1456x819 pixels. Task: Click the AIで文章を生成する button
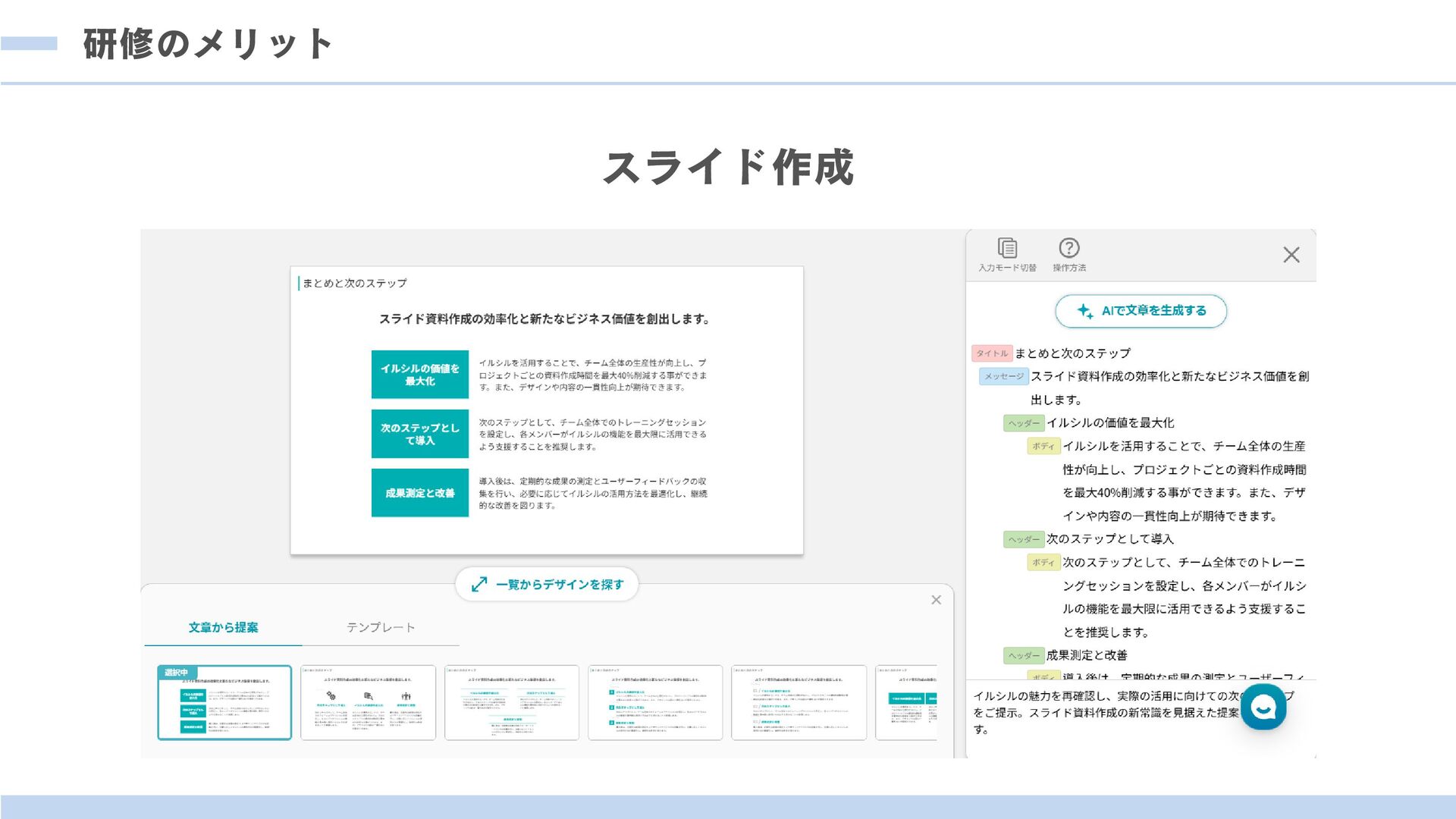[1141, 311]
